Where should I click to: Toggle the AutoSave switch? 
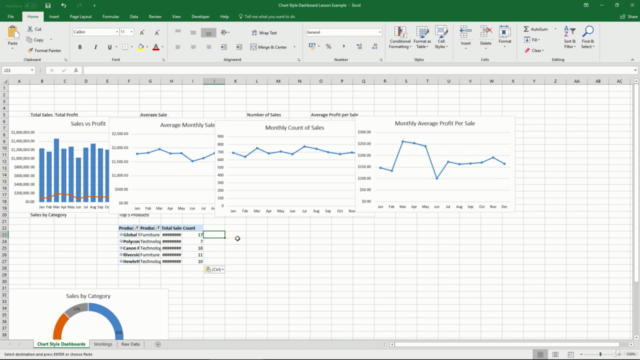pos(31,5)
